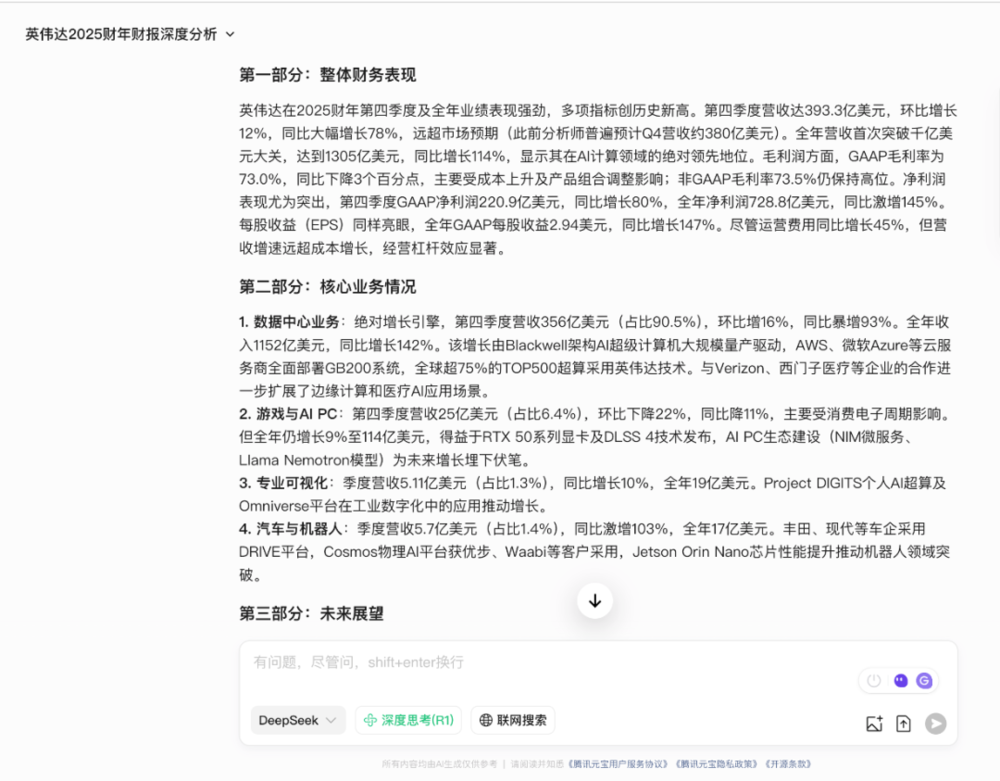Image resolution: width=1000 pixels, height=781 pixels.
Task: Click the globe icon for web search
Action: (x=487, y=720)
